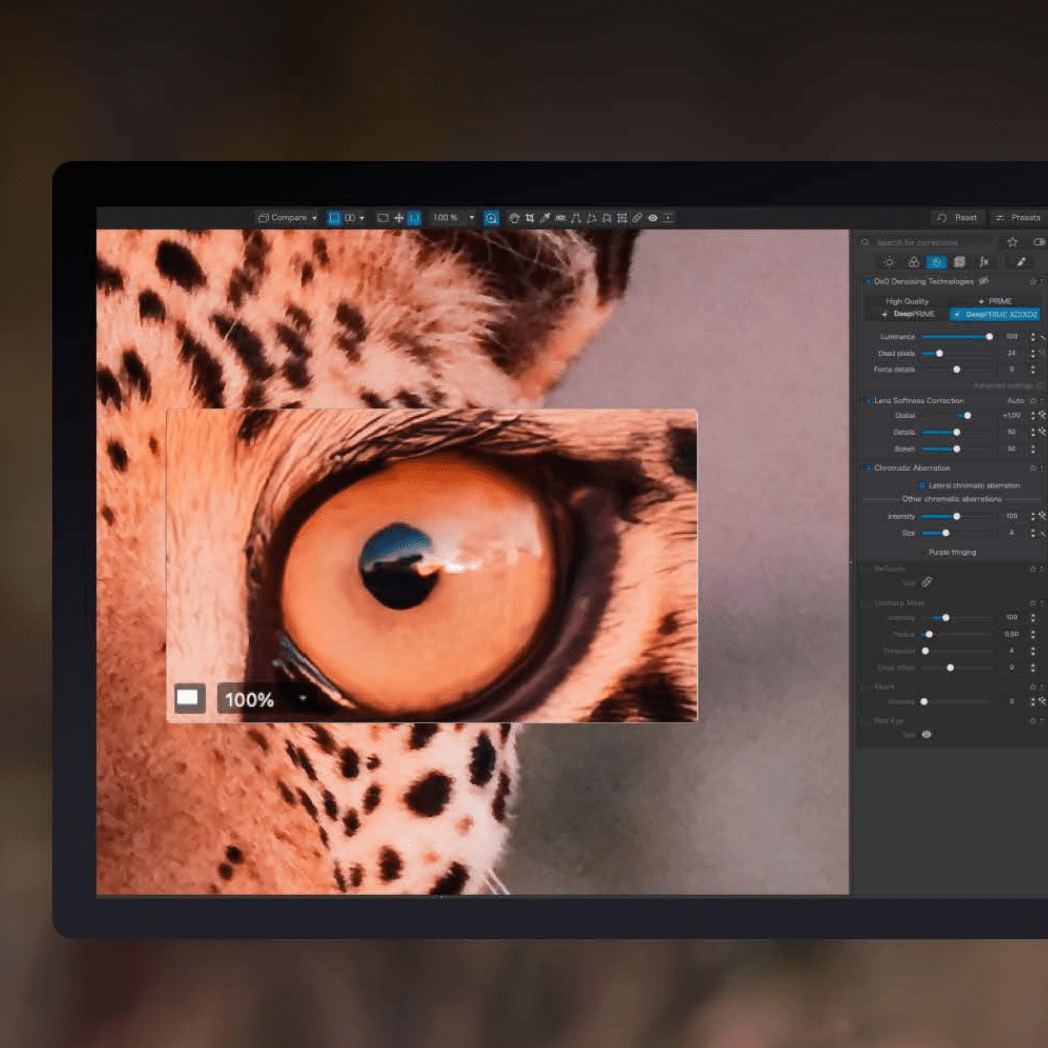Open the Light corrections sun tab
Viewport: 1048px width, 1048px height.
pyautogui.click(x=889, y=262)
